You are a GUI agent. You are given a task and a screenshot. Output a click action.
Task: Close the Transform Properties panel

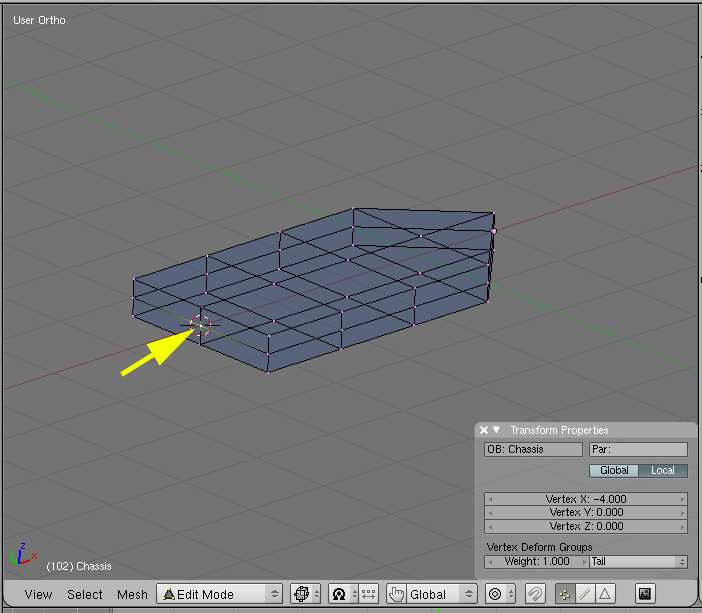coord(484,430)
